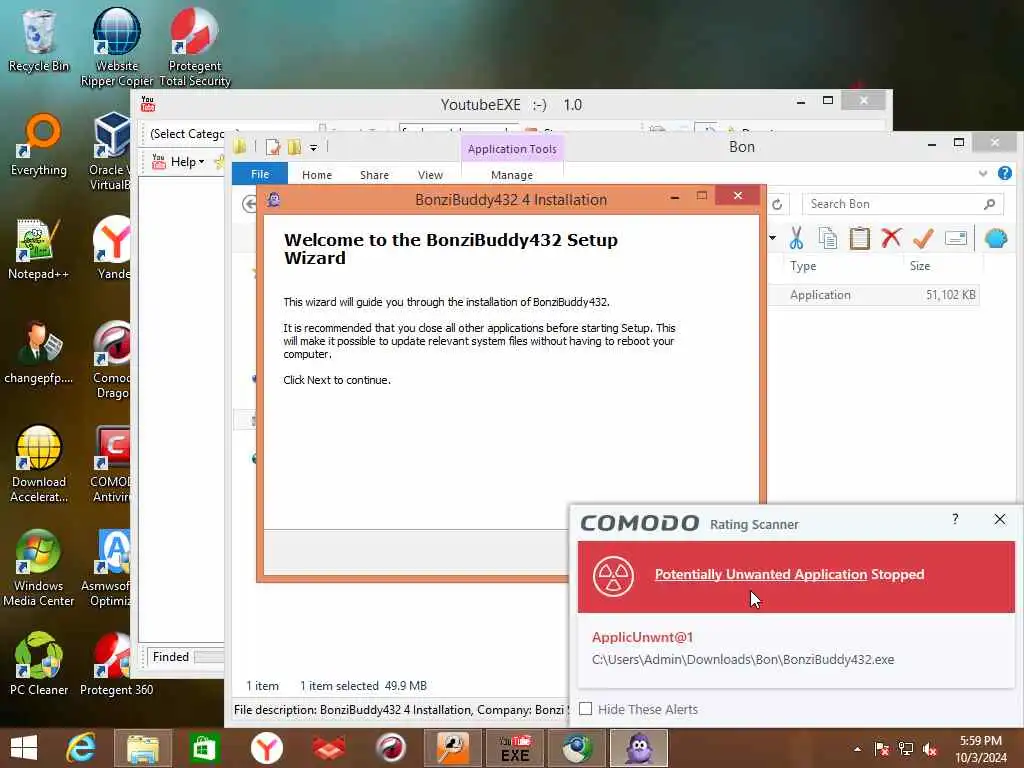Switch to the Home ribbon tab
The height and width of the screenshot is (768, 1024).
click(x=317, y=175)
